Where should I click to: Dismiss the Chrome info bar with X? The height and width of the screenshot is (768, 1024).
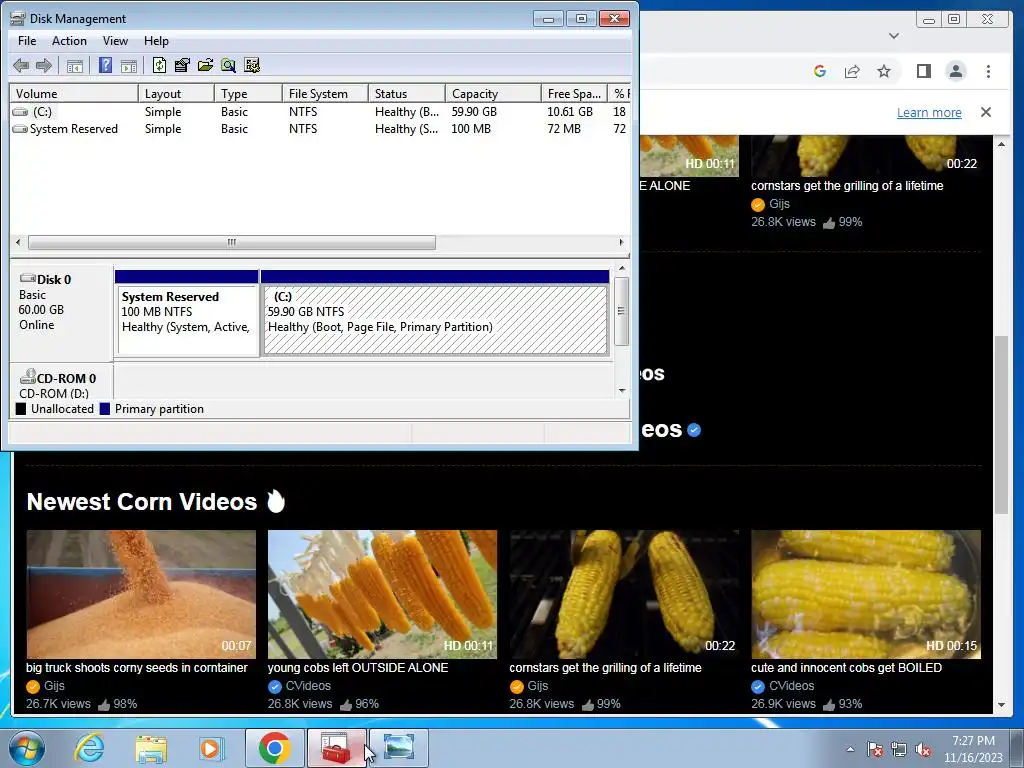click(x=986, y=112)
